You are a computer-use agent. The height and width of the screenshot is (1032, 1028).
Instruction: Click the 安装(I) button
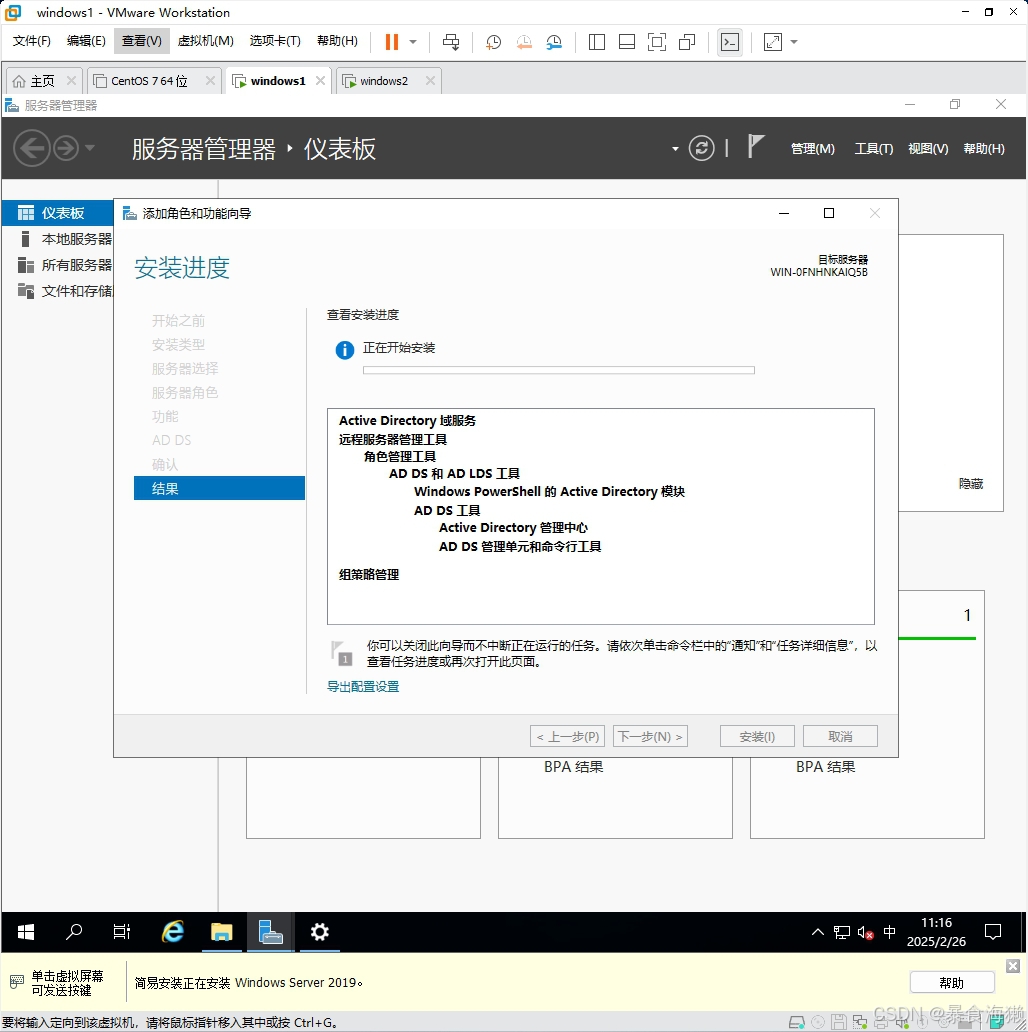coord(757,736)
